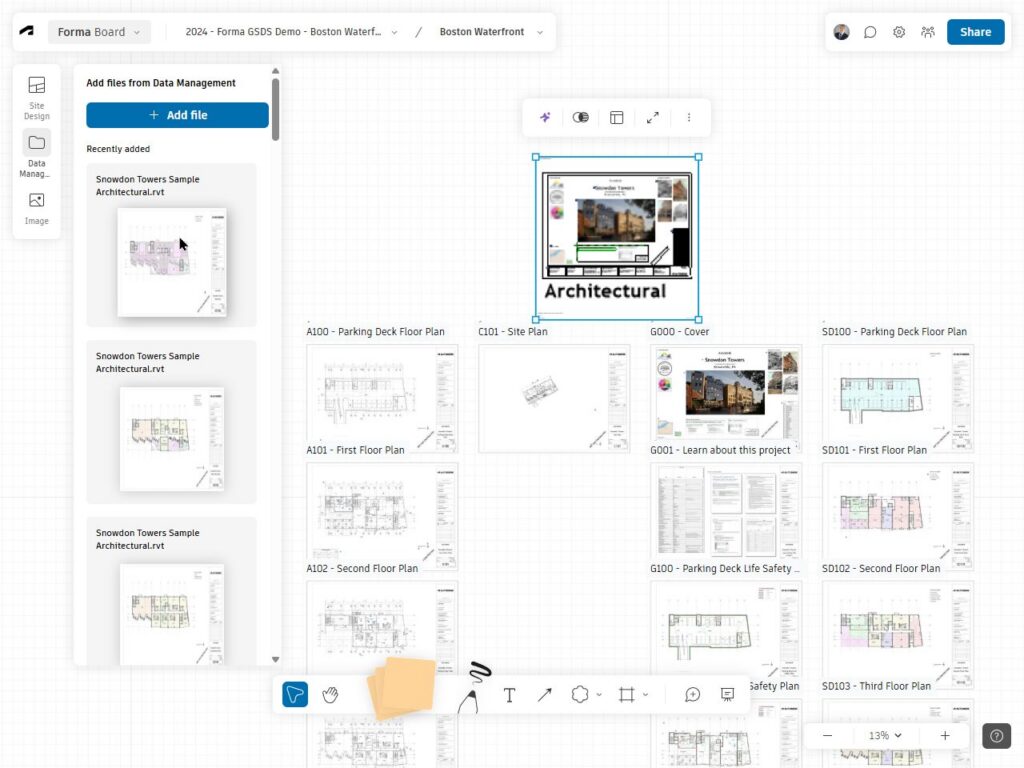Switch to the Site Design panel

coord(37,95)
